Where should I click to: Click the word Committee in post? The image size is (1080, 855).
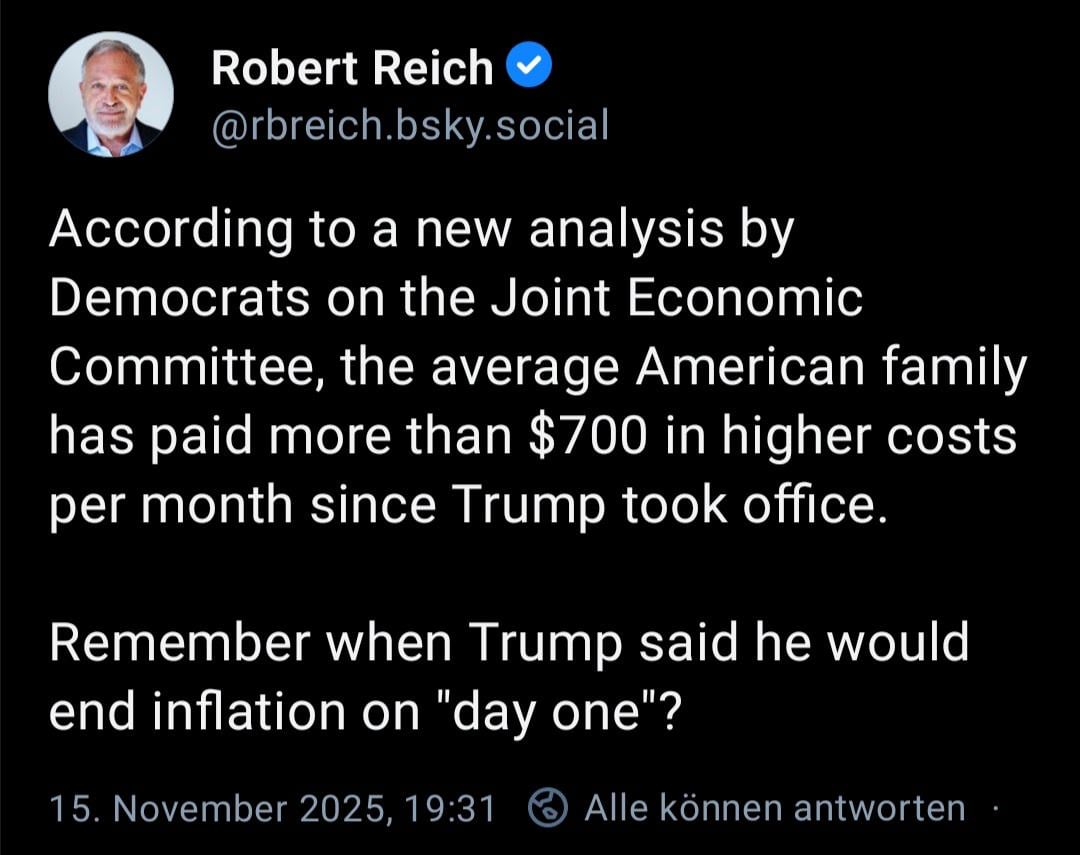tap(182, 368)
